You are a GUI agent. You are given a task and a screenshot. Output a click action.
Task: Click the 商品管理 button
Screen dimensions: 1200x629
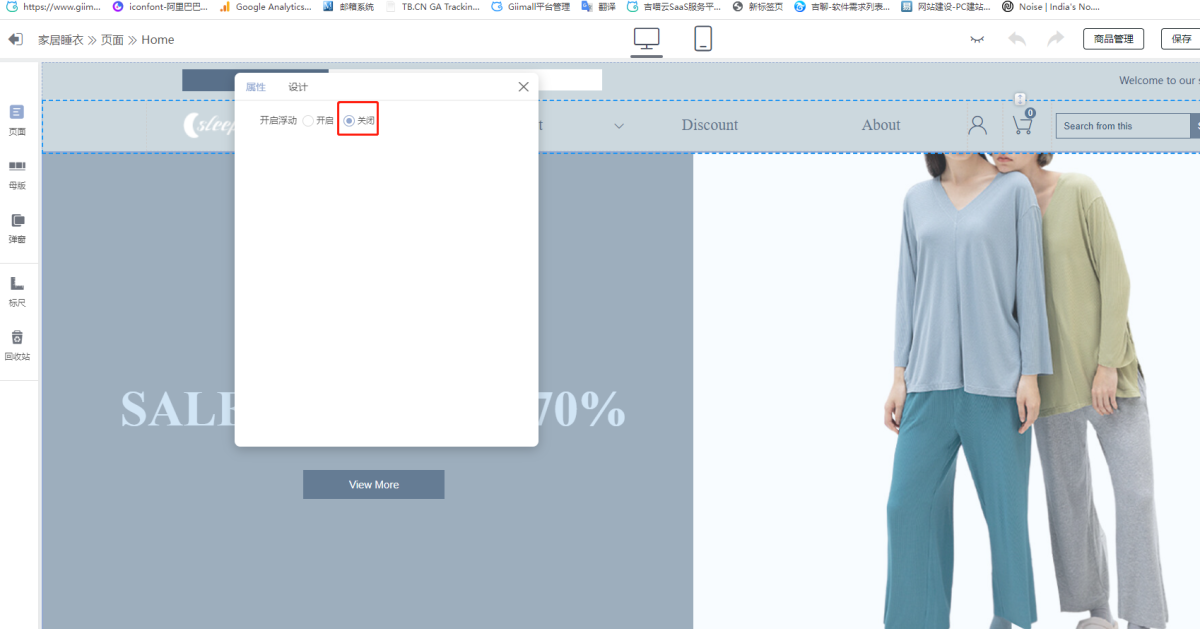(x=1113, y=39)
